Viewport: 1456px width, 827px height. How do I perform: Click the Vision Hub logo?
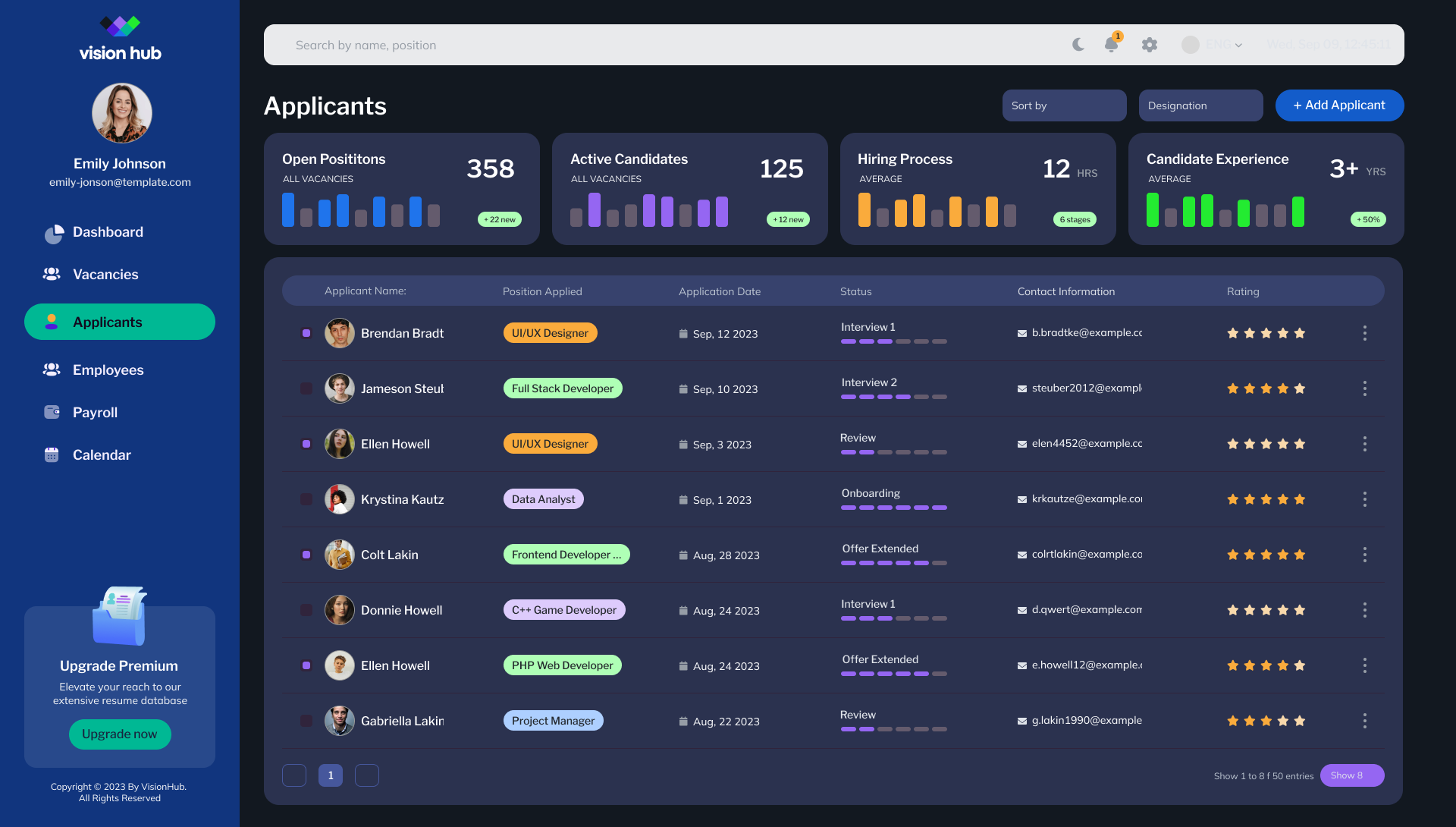[120, 39]
